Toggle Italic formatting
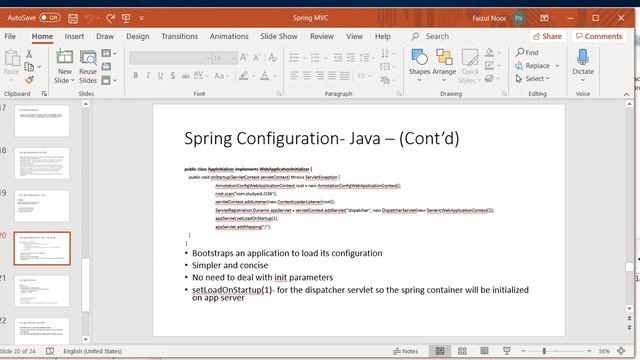This screenshot has width=640, height=360. point(148,76)
